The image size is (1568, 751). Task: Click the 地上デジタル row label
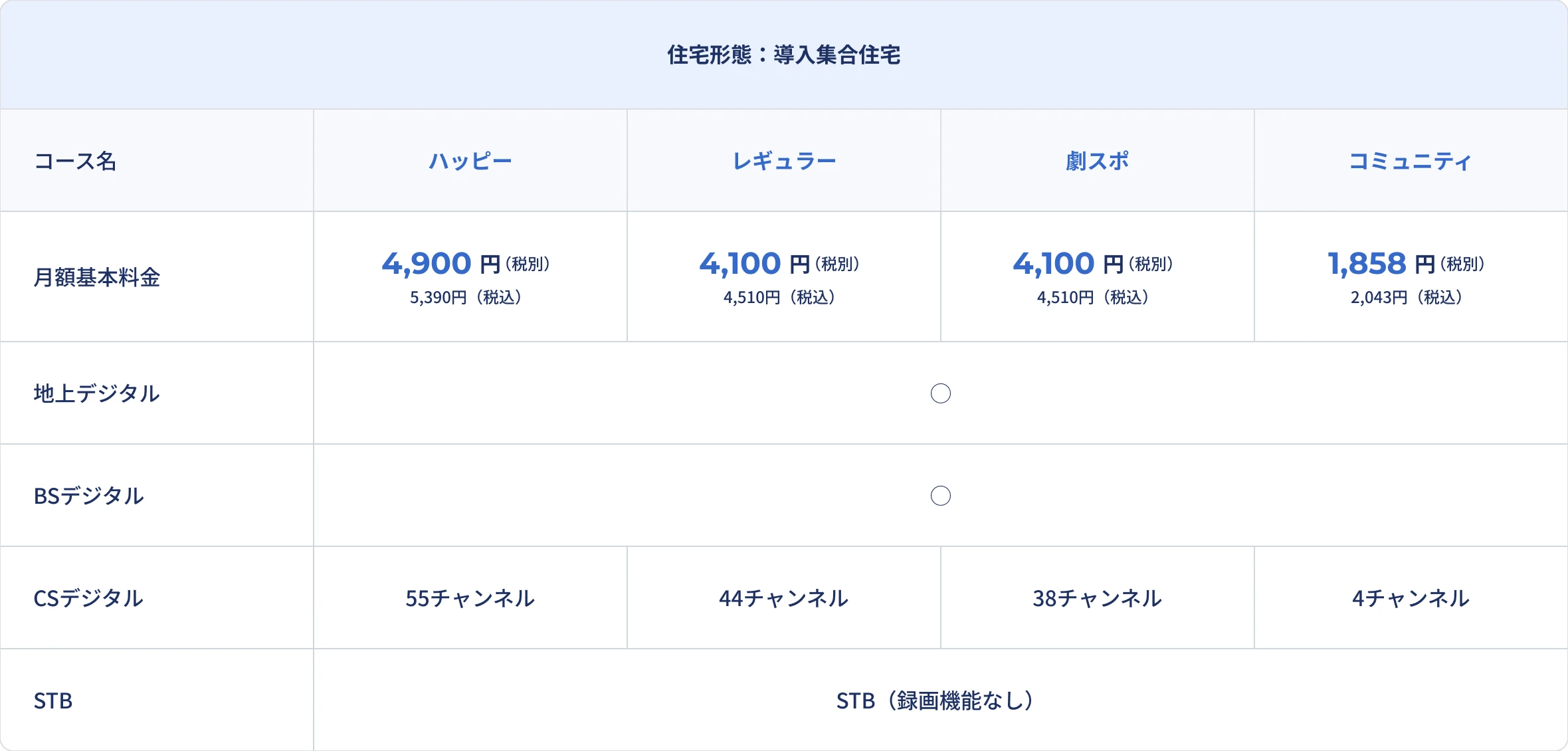click(97, 393)
